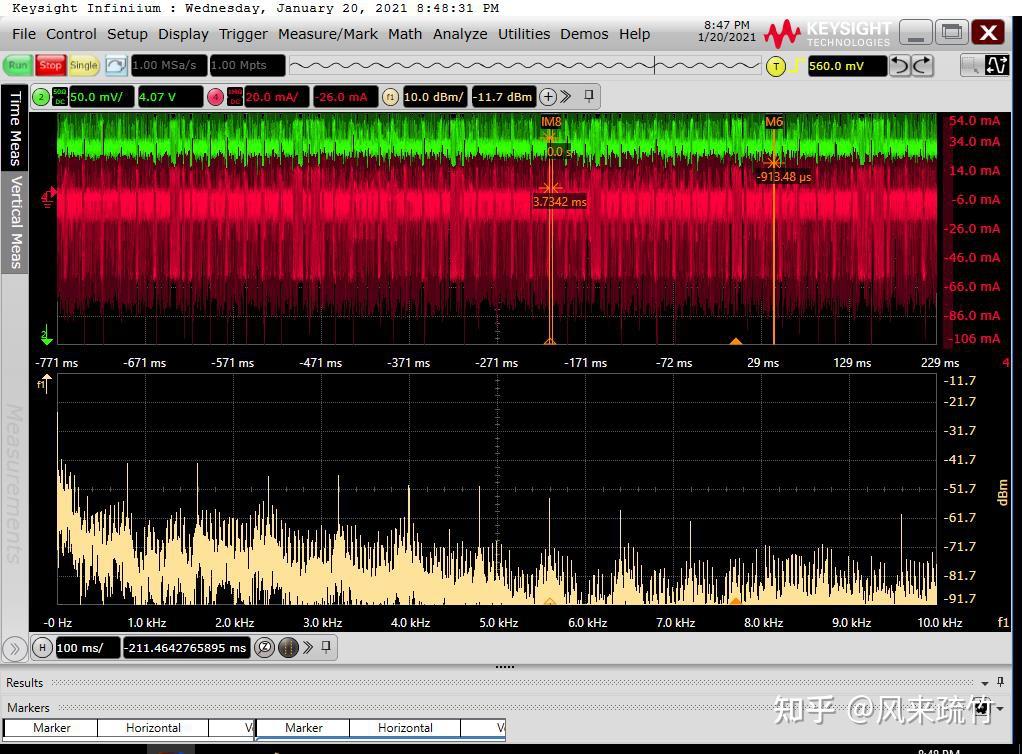Screen dimensions: 1022x754
Task: Click the 1.00 Mpts memory depth field
Action: 248,65
